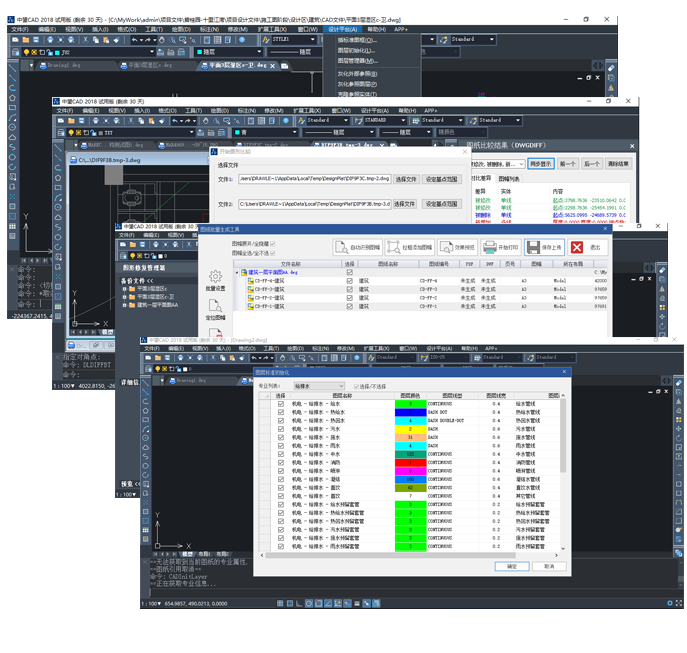Uncheck the 机电-给排水-污水 layer checkbox
The width and height of the screenshot is (687, 653).
[x=282, y=429]
